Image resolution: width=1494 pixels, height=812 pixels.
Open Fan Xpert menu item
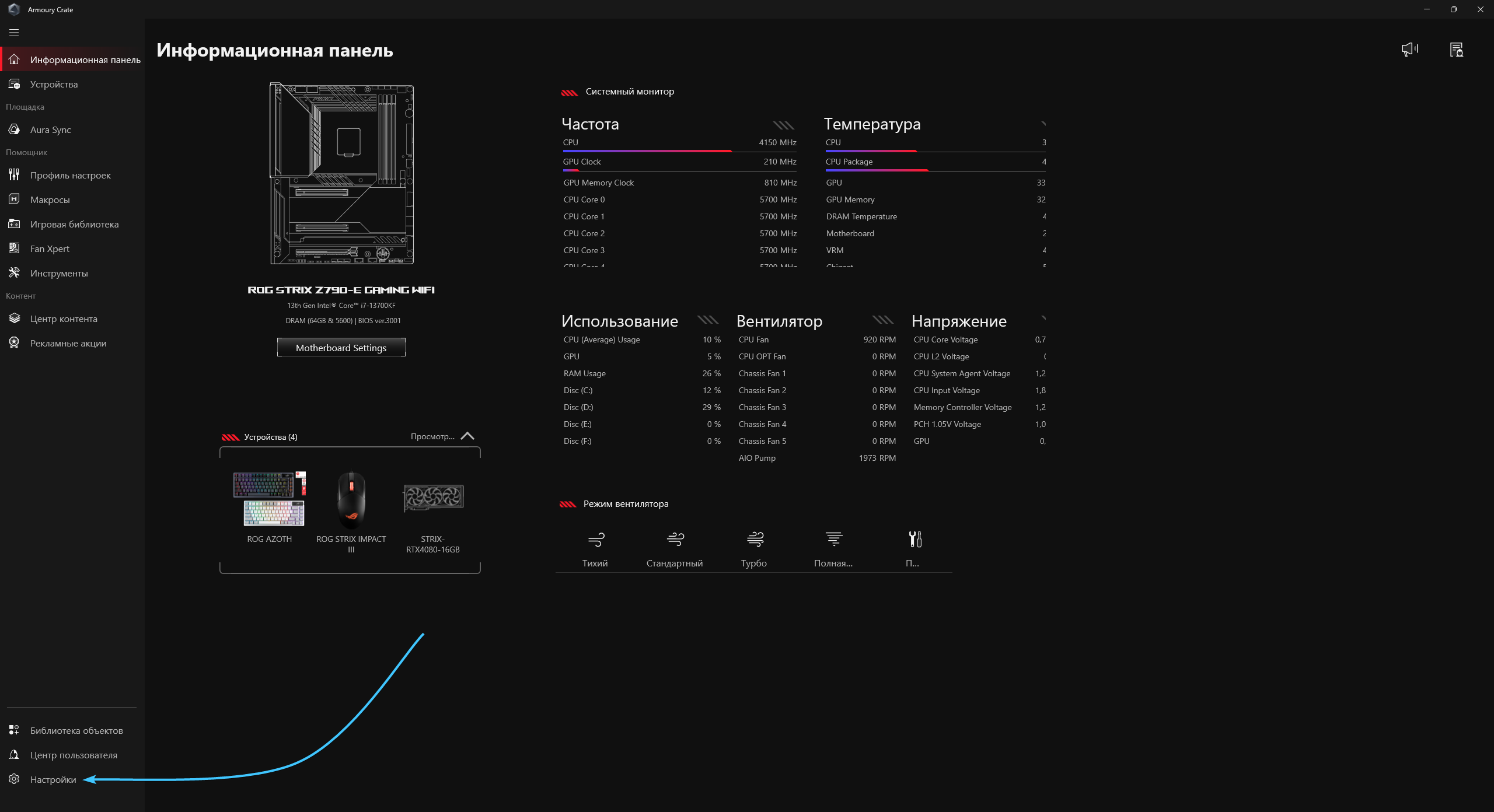pos(72,249)
